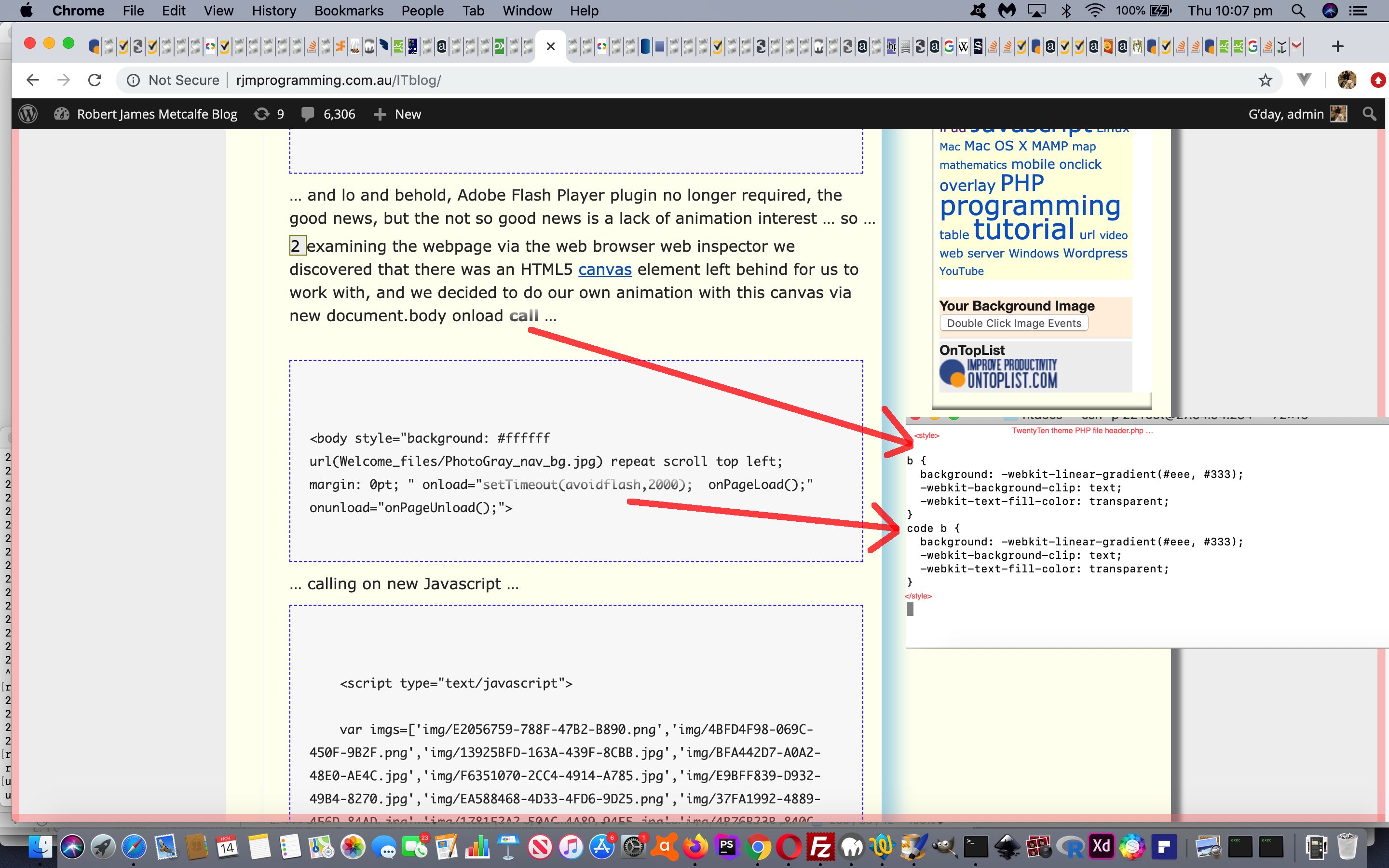The width and height of the screenshot is (1389, 868).
Task: Open Adobe Xd in the Dock
Action: click(1101, 846)
